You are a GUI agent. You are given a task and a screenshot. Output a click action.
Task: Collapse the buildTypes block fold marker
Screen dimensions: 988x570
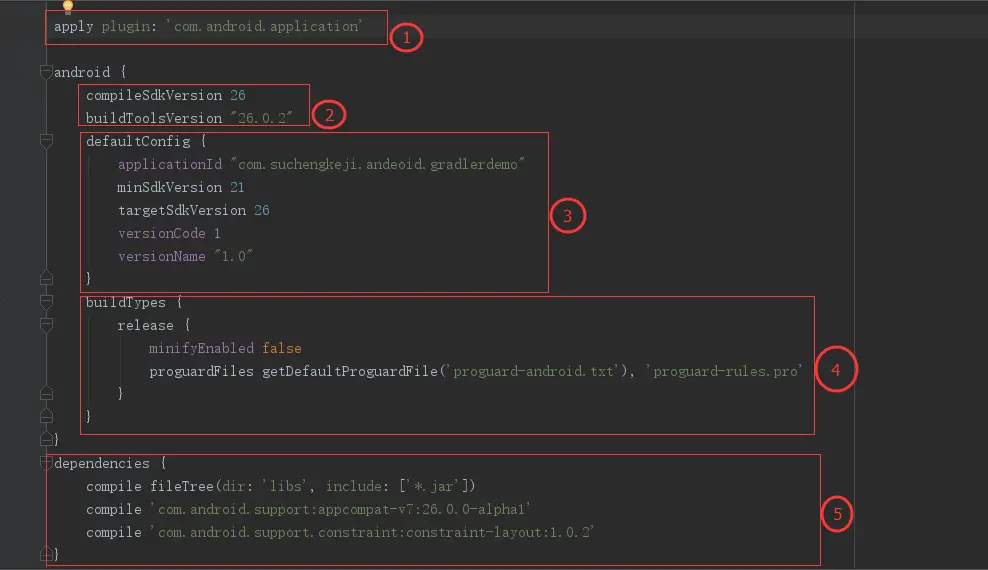(46, 302)
